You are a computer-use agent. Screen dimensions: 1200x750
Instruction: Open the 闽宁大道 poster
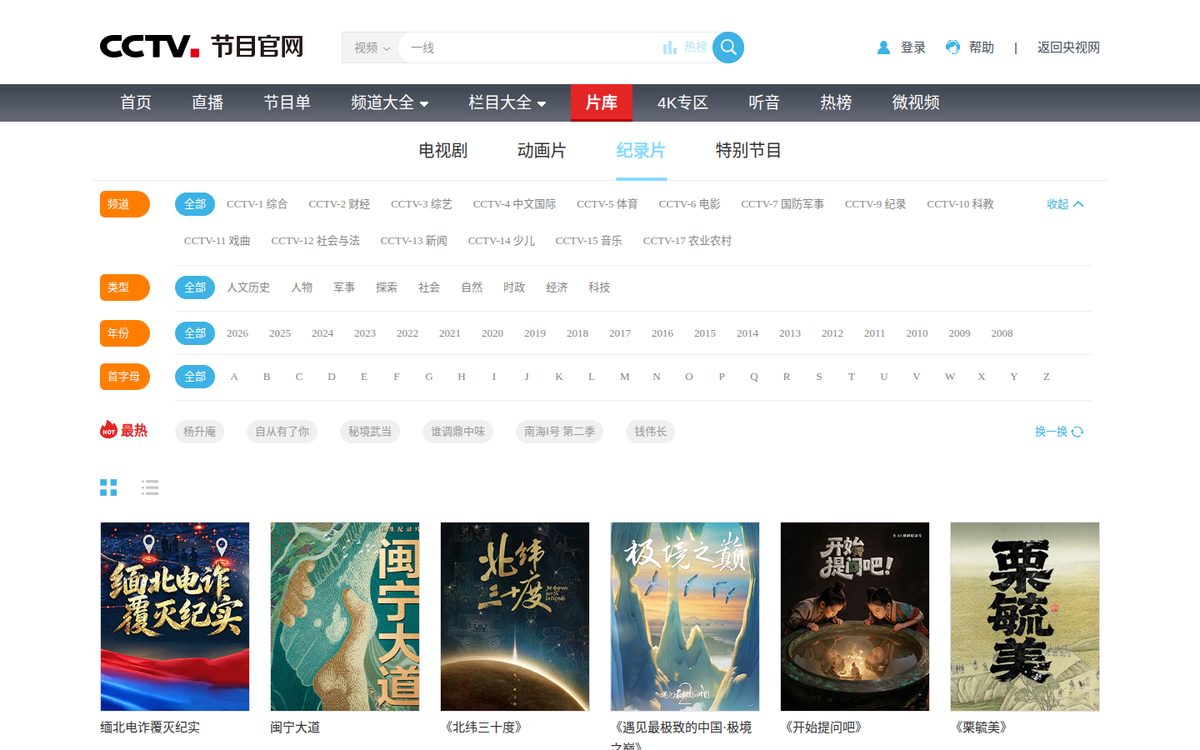coord(345,616)
